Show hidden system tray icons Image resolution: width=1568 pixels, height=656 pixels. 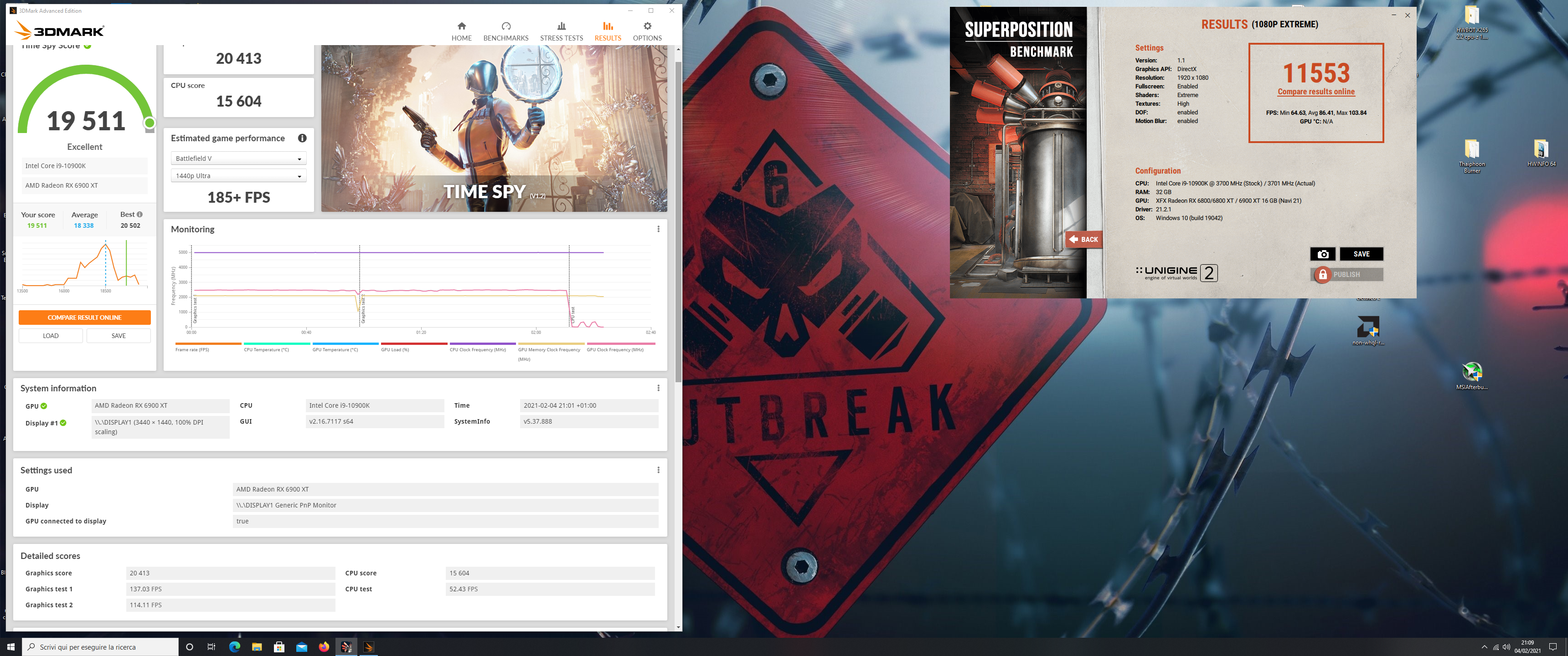click(x=1484, y=647)
